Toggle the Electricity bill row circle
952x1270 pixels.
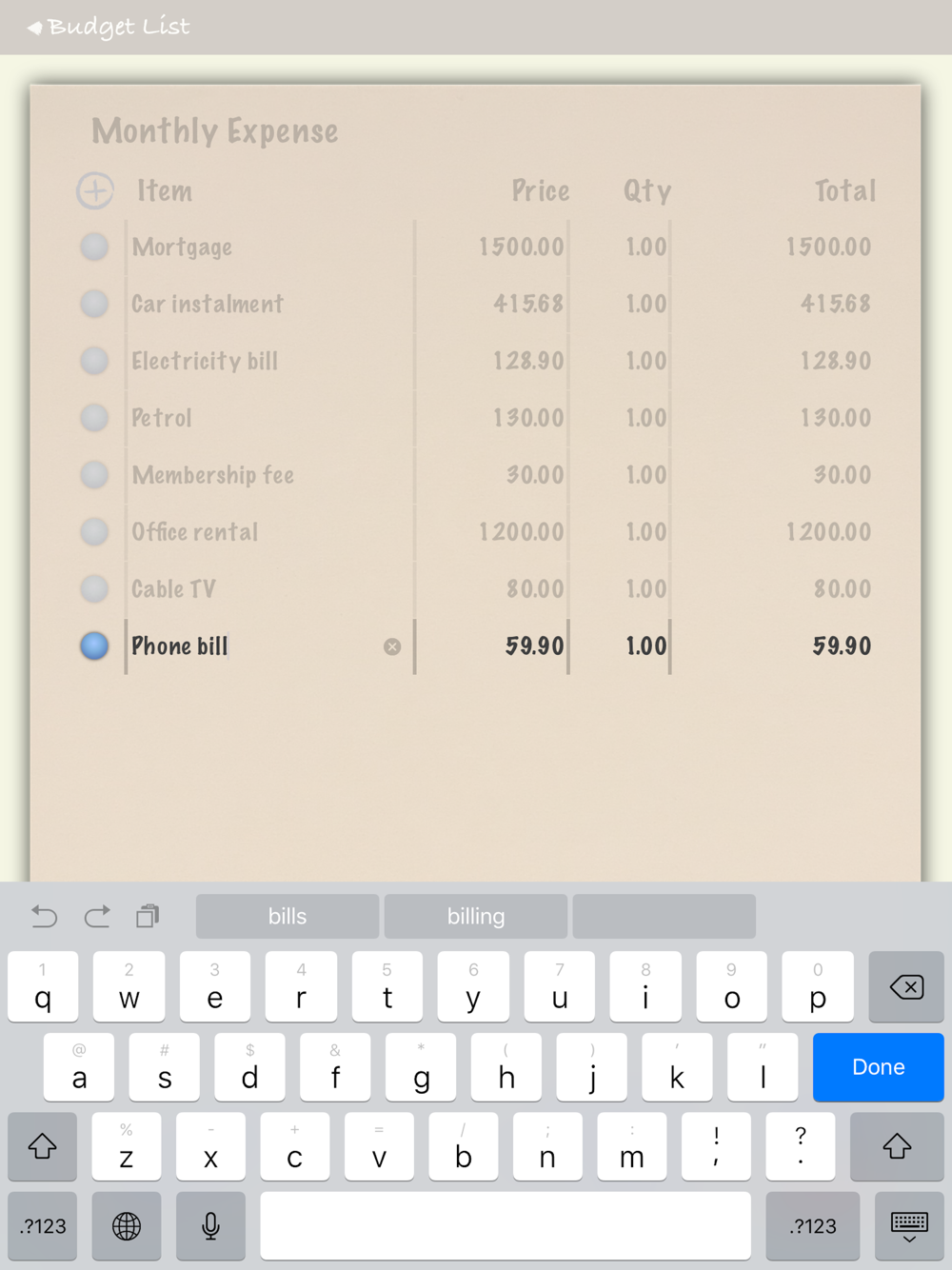94,361
